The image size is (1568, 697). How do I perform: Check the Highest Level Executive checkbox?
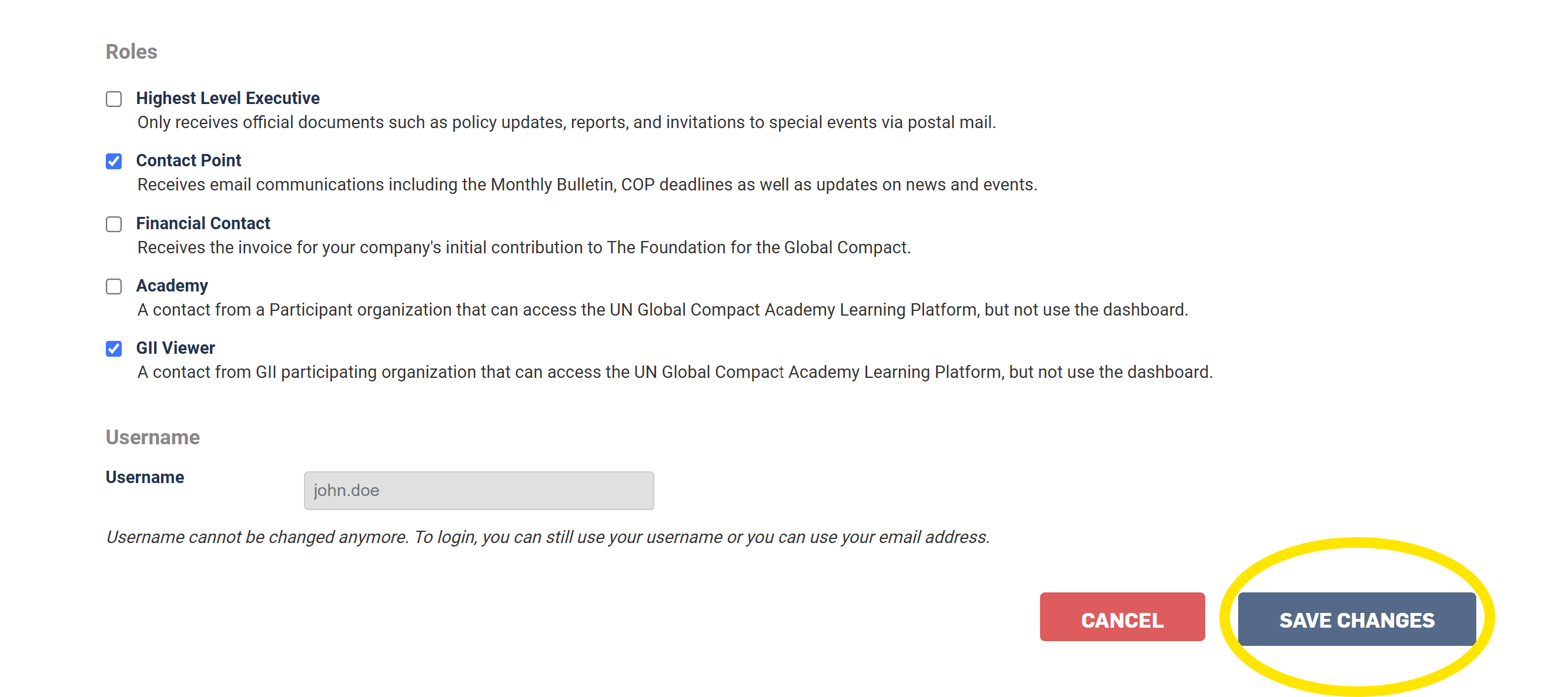tap(114, 99)
